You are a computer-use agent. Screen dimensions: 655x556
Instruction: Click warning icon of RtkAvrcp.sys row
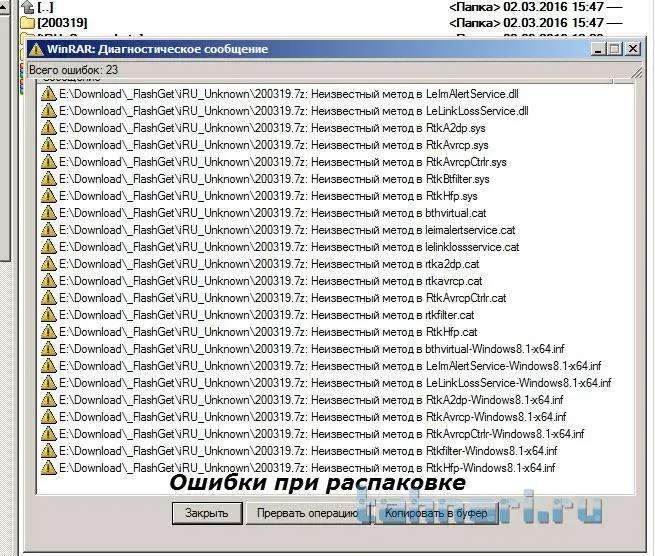48,145
